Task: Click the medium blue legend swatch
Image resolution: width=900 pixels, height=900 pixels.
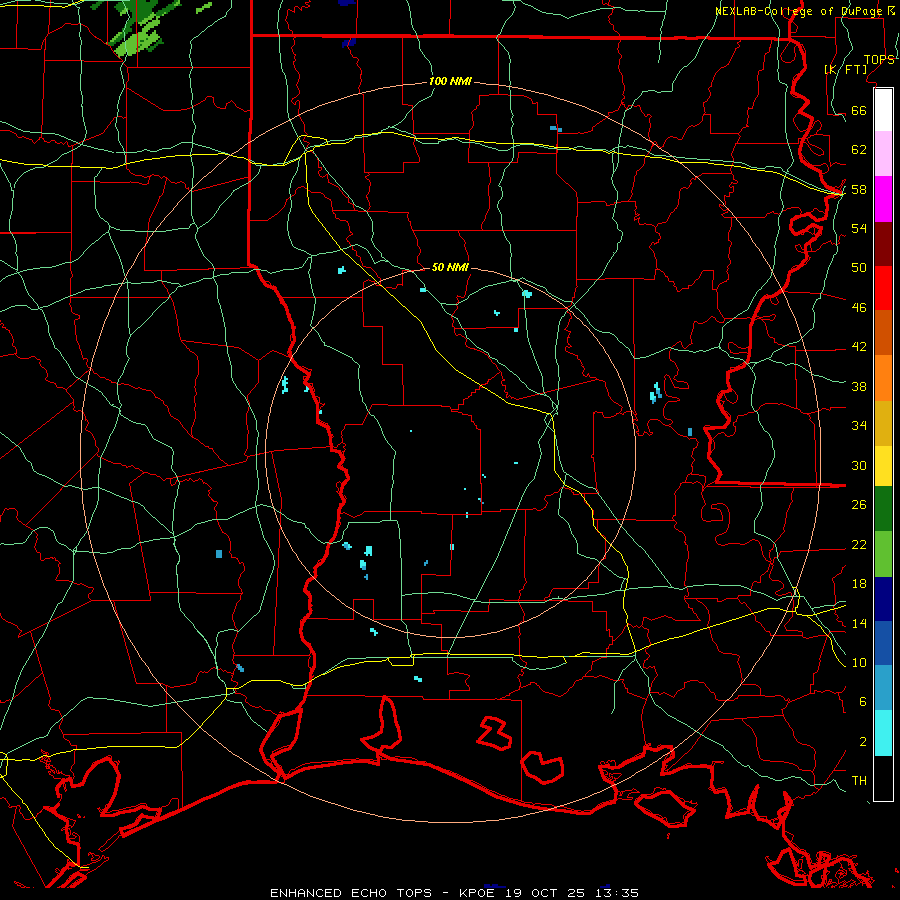Action: (883, 643)
